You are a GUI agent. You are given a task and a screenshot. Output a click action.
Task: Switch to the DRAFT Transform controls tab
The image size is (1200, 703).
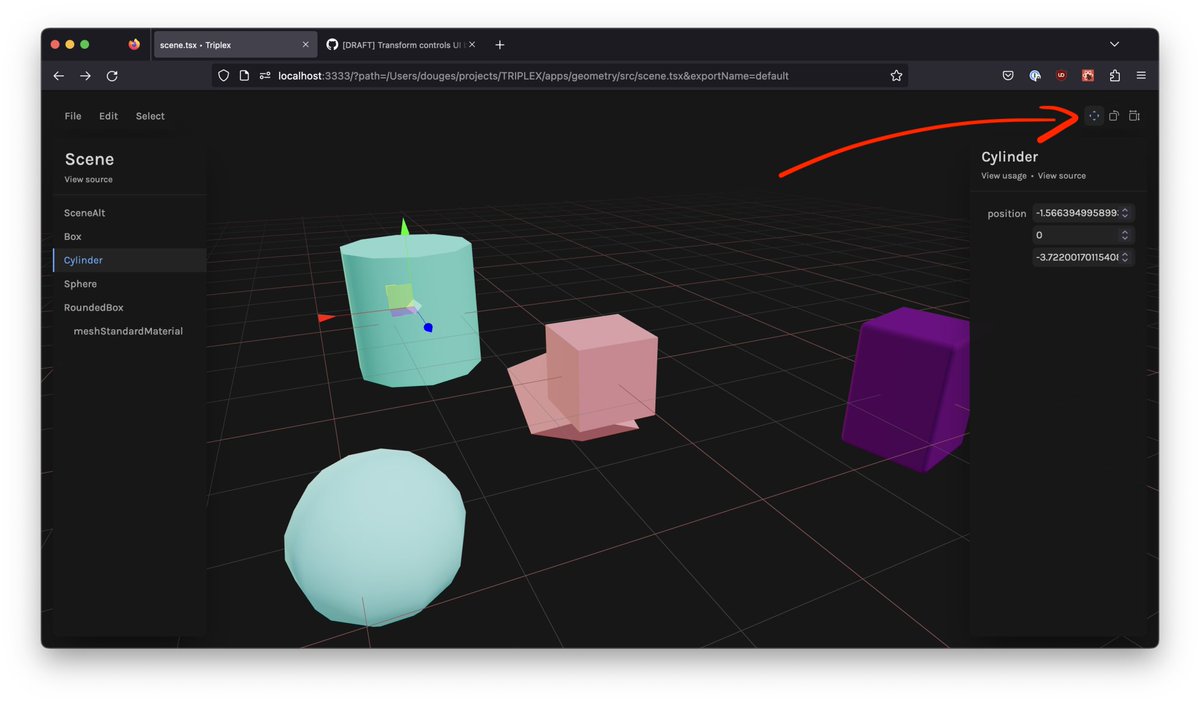tap(403, 45)
